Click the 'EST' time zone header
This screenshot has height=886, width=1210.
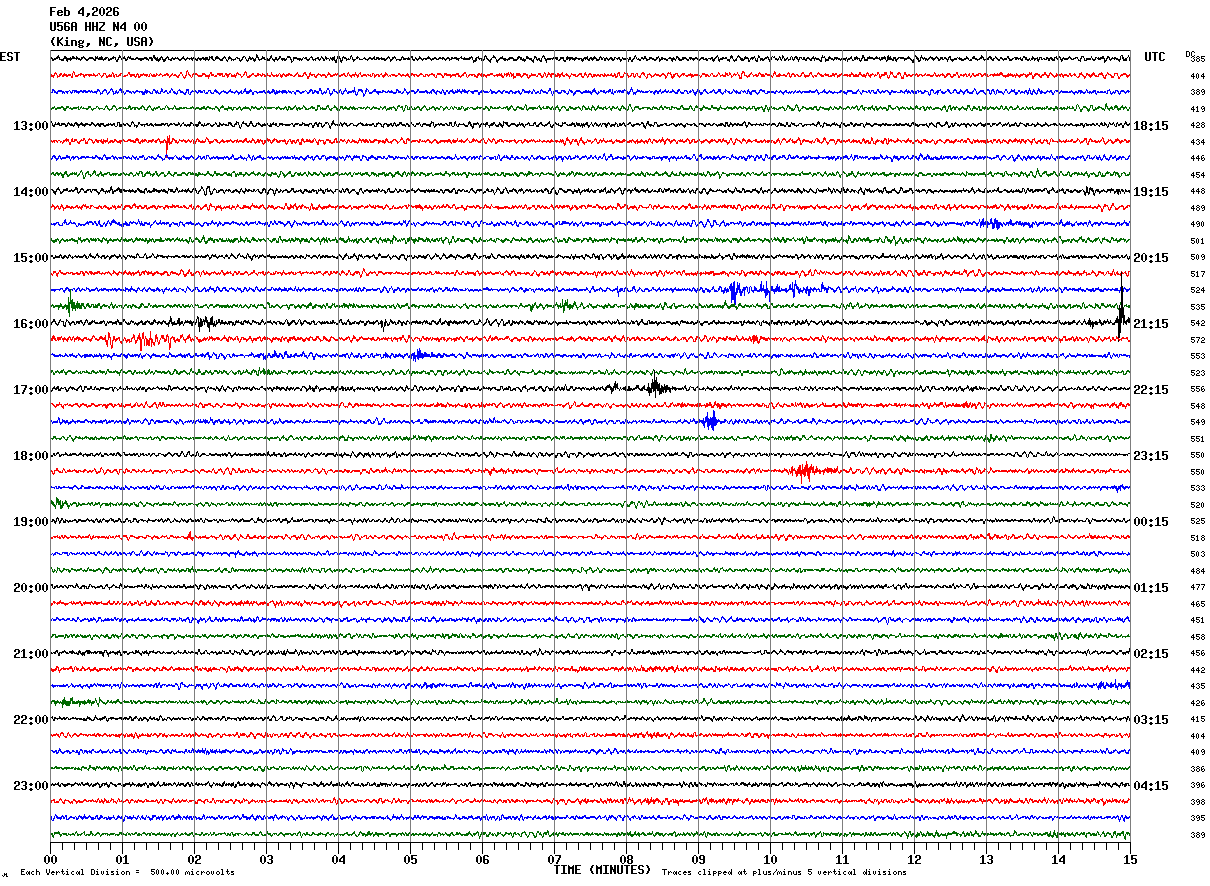point(10,57)
